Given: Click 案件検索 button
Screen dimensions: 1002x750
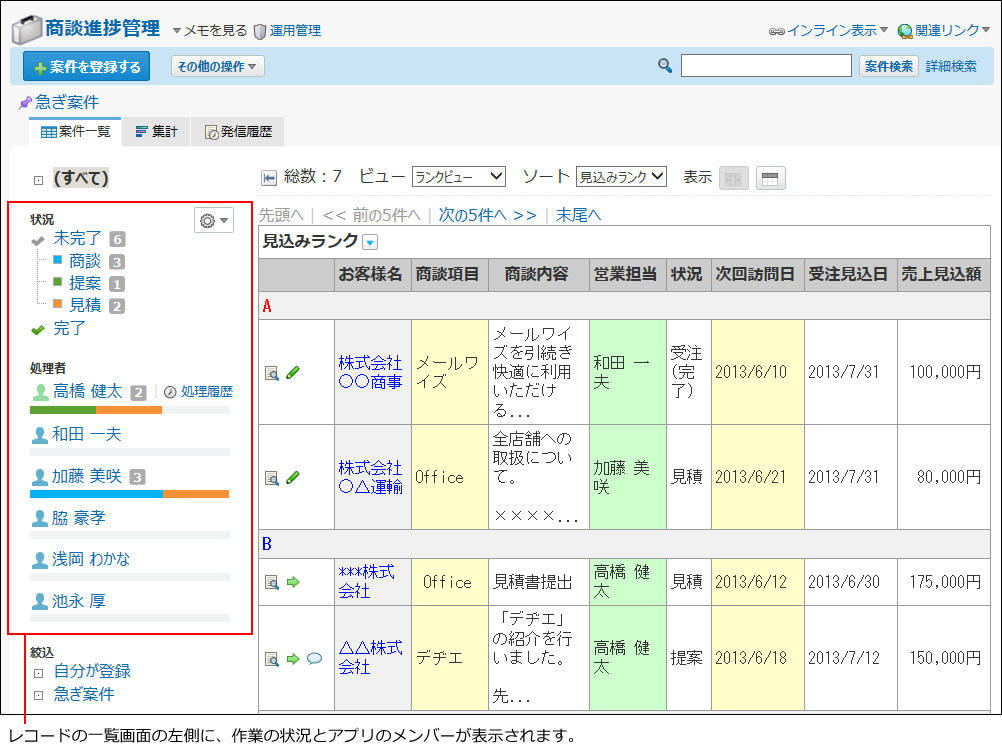Looking at the screenshot, I should pos(888,66).
